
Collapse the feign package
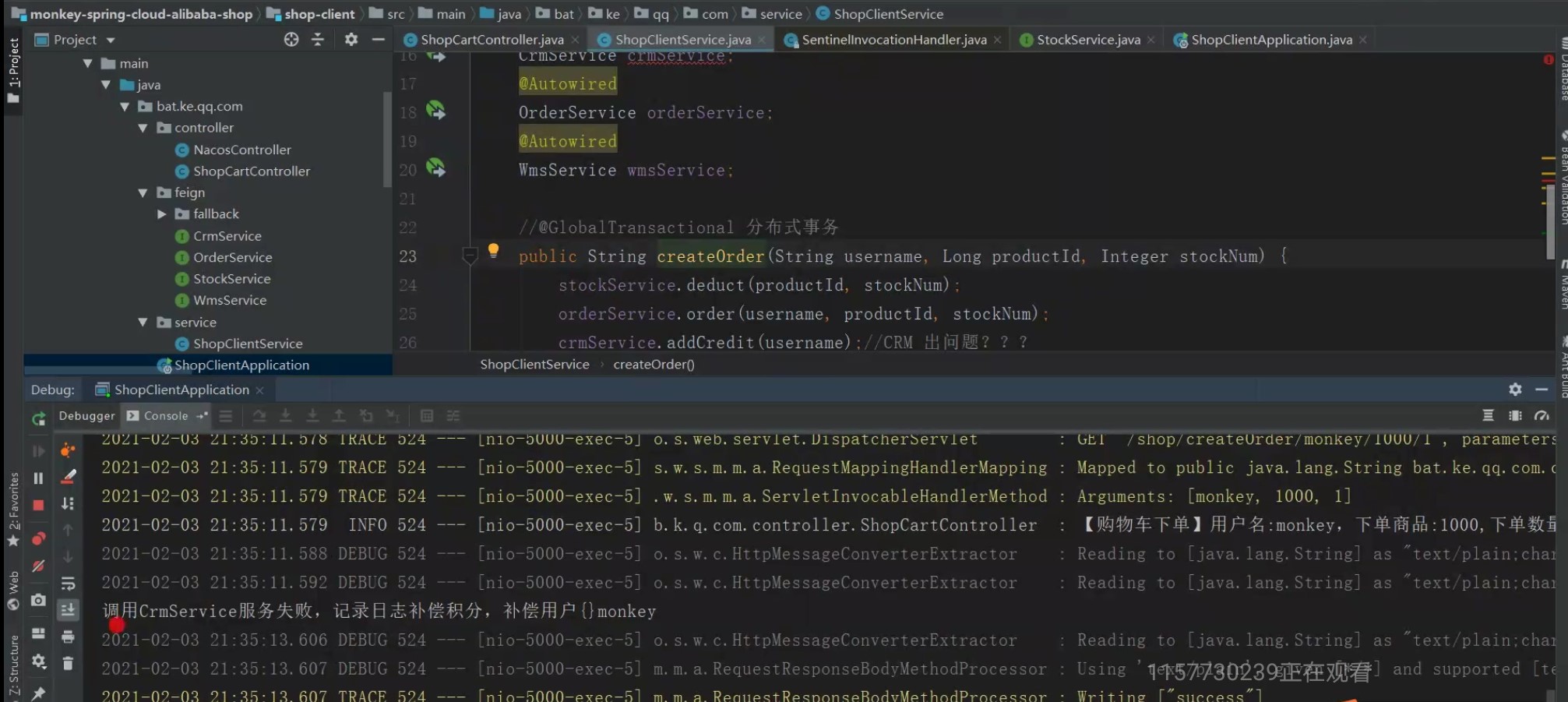(x=143, y=192)
